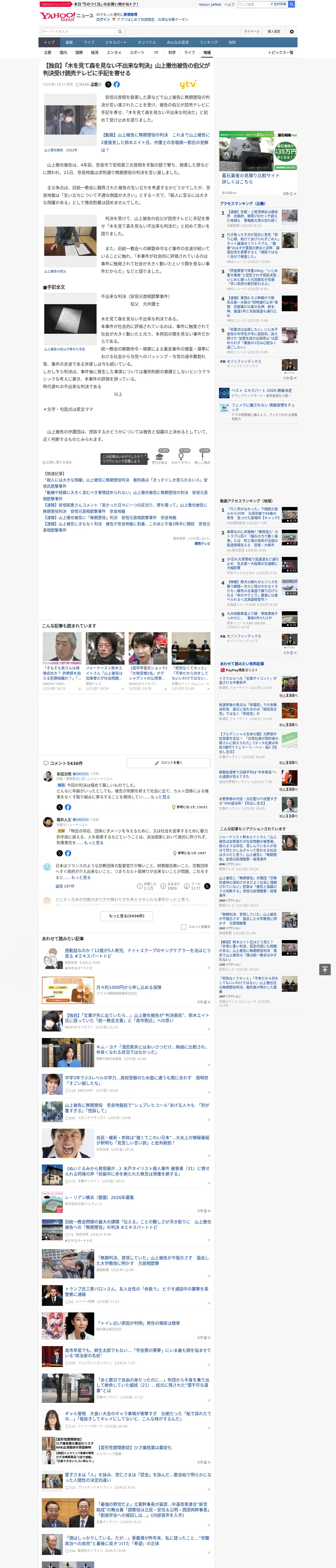Show the 返信 187件 replies

pos(65,886)
